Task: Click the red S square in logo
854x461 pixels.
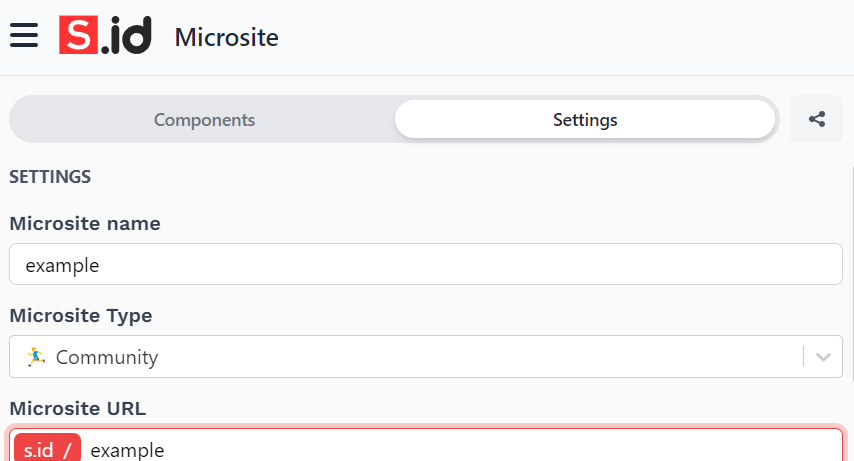Action: click(x=77, y=36)
